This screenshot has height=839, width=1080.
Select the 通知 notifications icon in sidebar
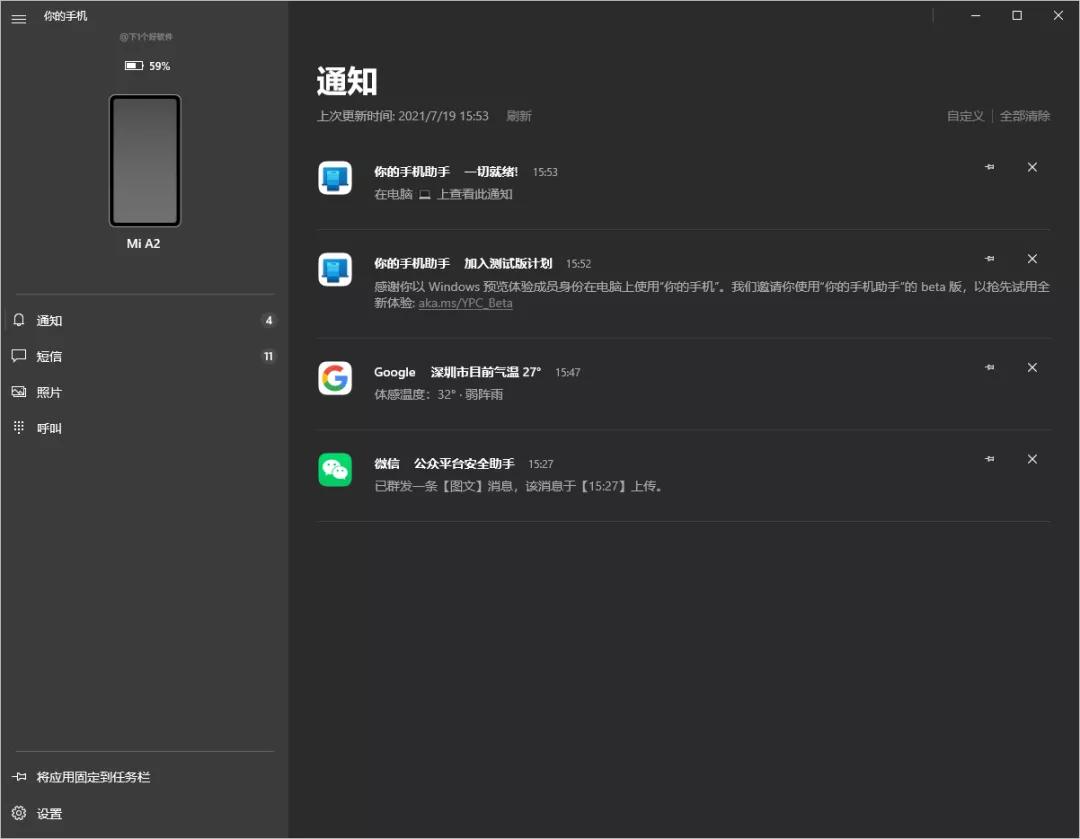coord(19,320)
